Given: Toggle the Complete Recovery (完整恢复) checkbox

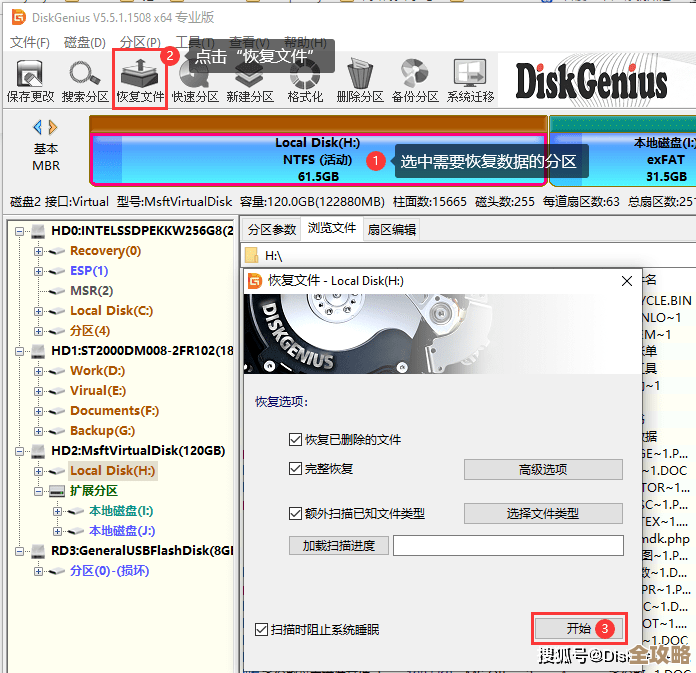Looking at the screenshot, I should (295, 468).
